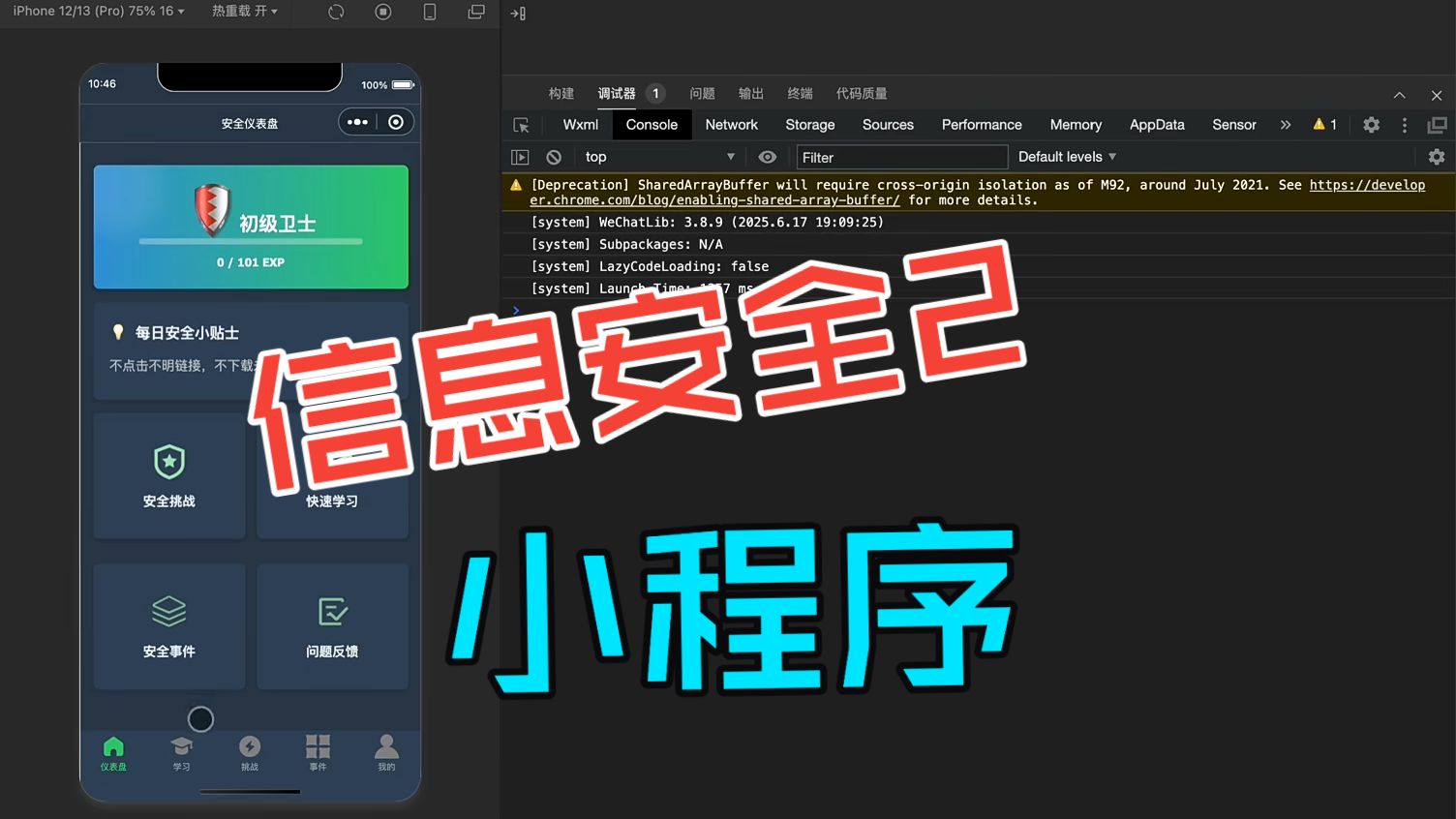
Task: Select the 学习 graduation cap tab
Action: (x=182, y=753)
